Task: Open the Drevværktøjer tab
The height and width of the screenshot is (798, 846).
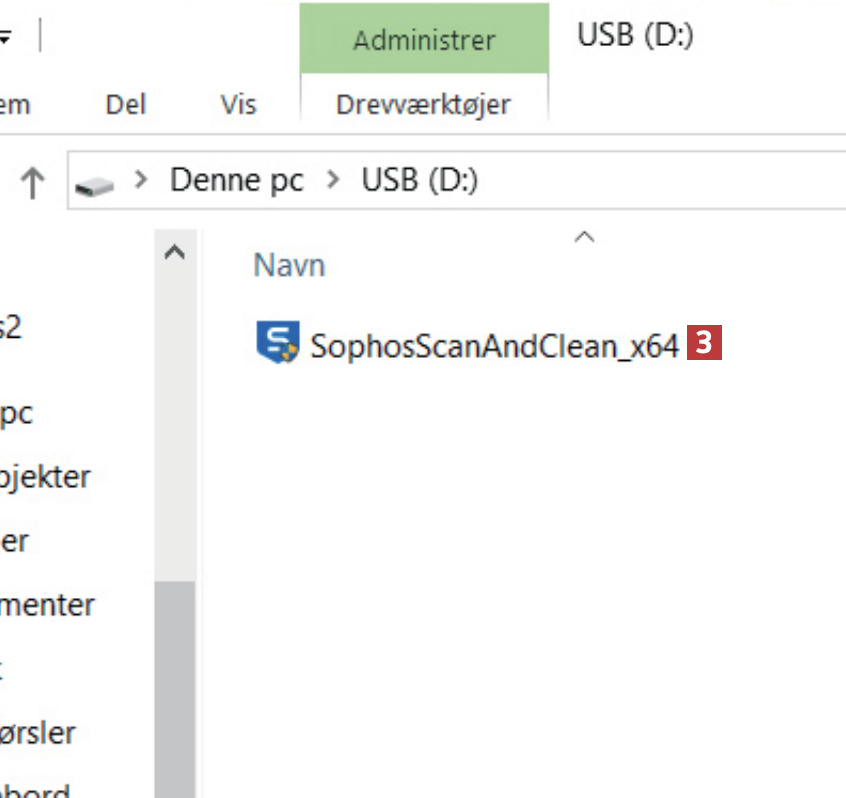Action: coord(424,105)
